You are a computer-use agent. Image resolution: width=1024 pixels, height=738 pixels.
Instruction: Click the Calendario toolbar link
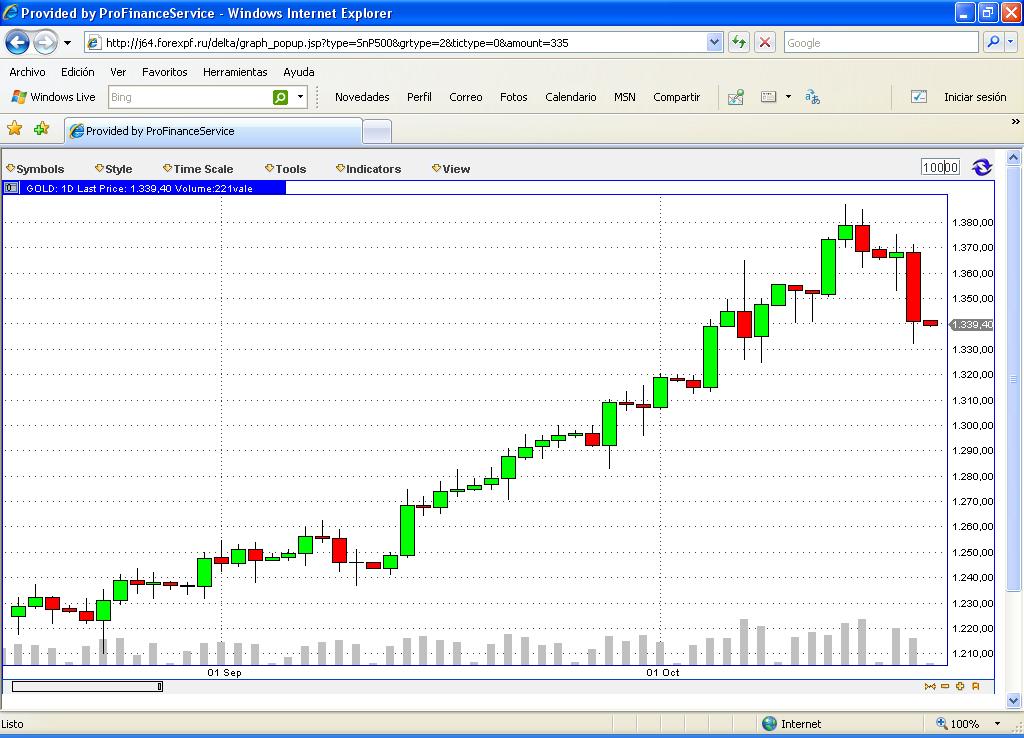point(570,97)
